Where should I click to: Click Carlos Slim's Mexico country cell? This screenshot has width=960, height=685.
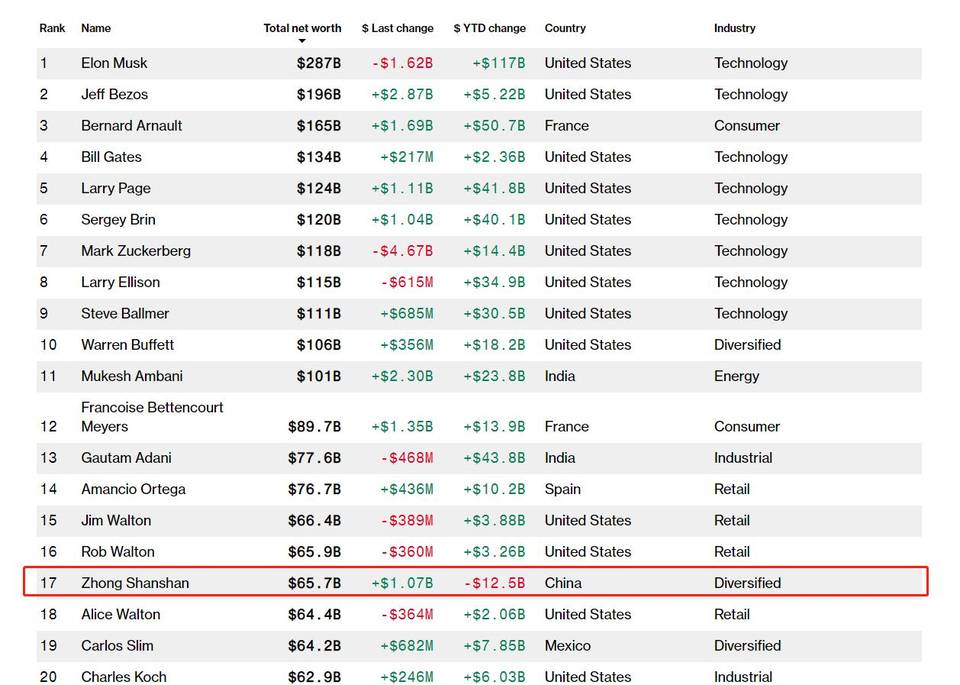567,646
